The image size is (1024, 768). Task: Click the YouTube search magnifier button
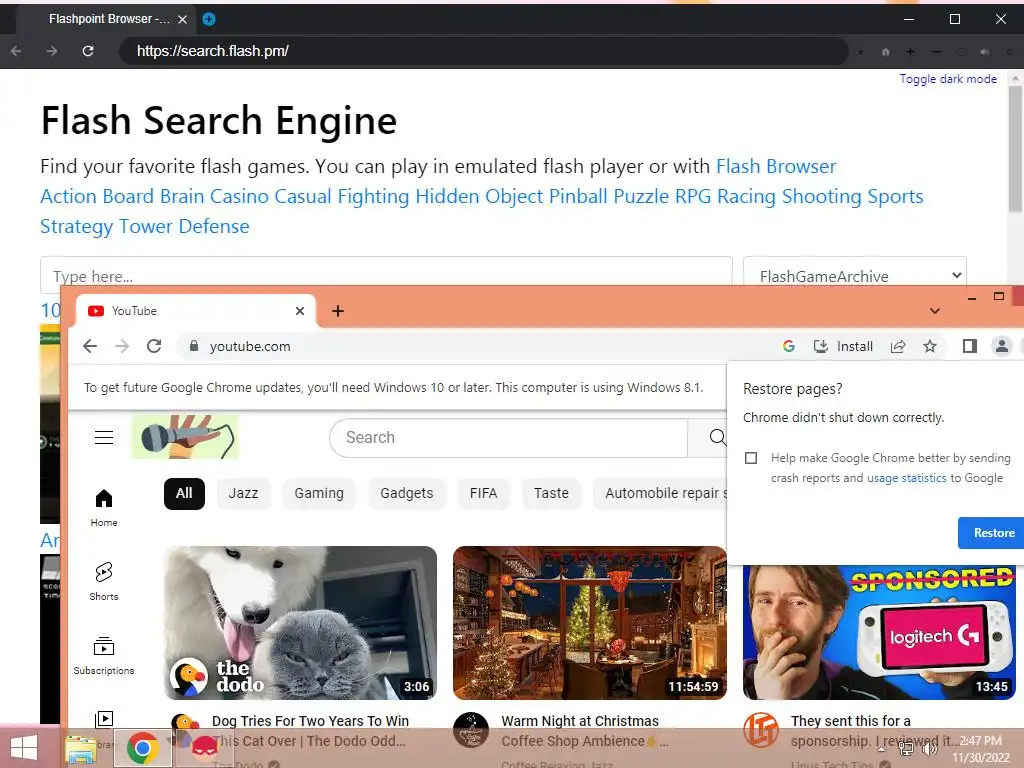click(x=717, y=438)
